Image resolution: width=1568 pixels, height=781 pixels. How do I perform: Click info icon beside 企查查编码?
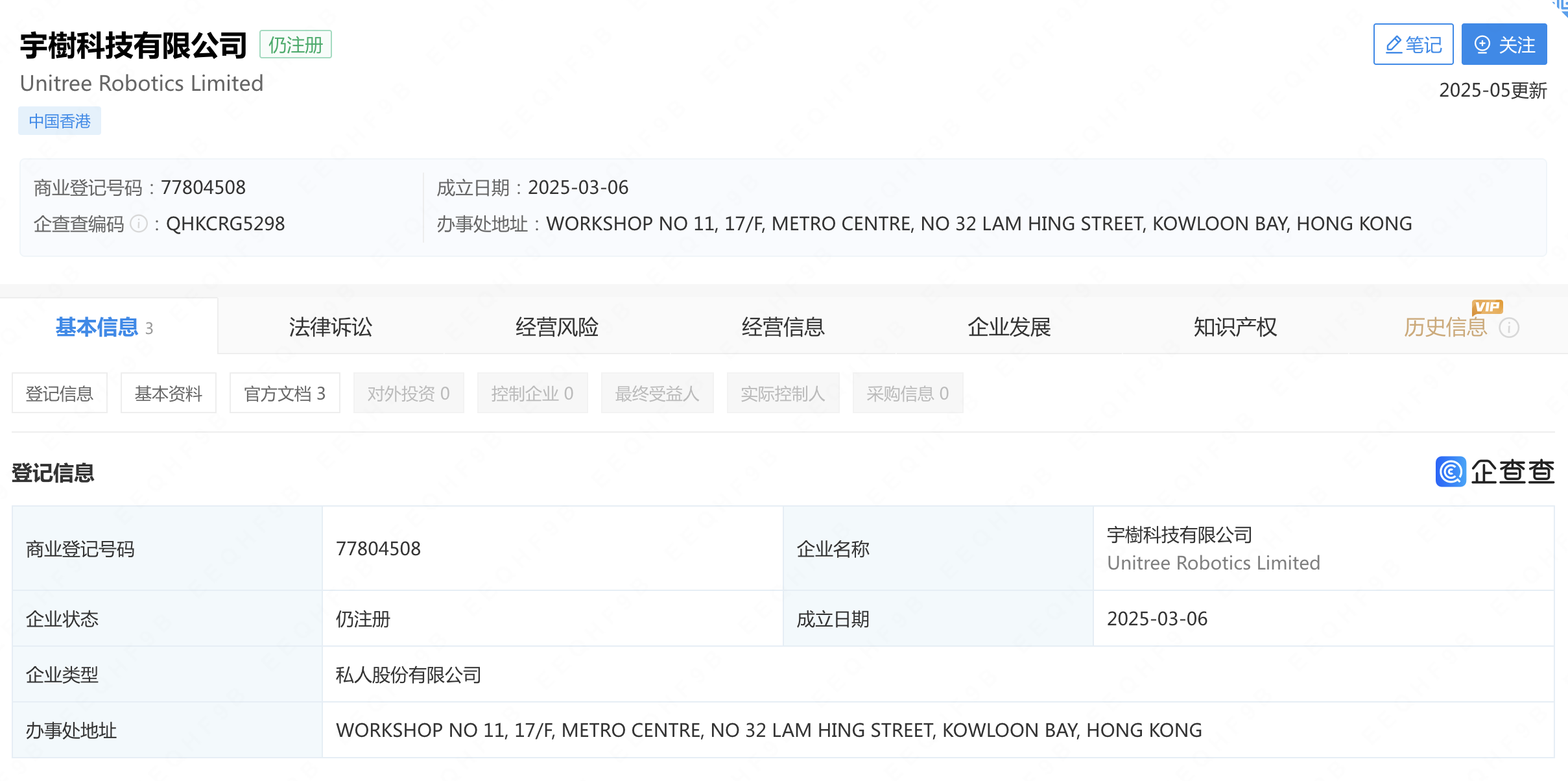[x=139, y=224]
